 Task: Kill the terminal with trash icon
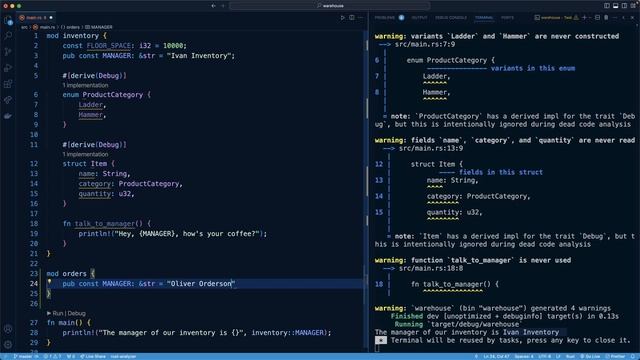606,18
